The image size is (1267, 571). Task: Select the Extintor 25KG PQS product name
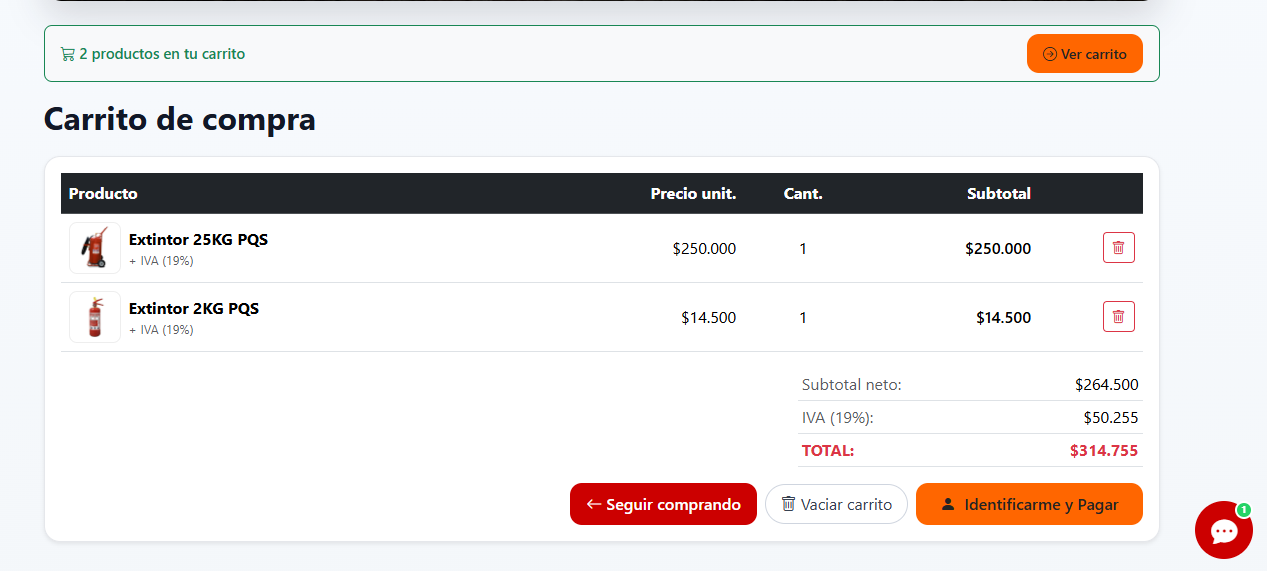coord(198,240)
